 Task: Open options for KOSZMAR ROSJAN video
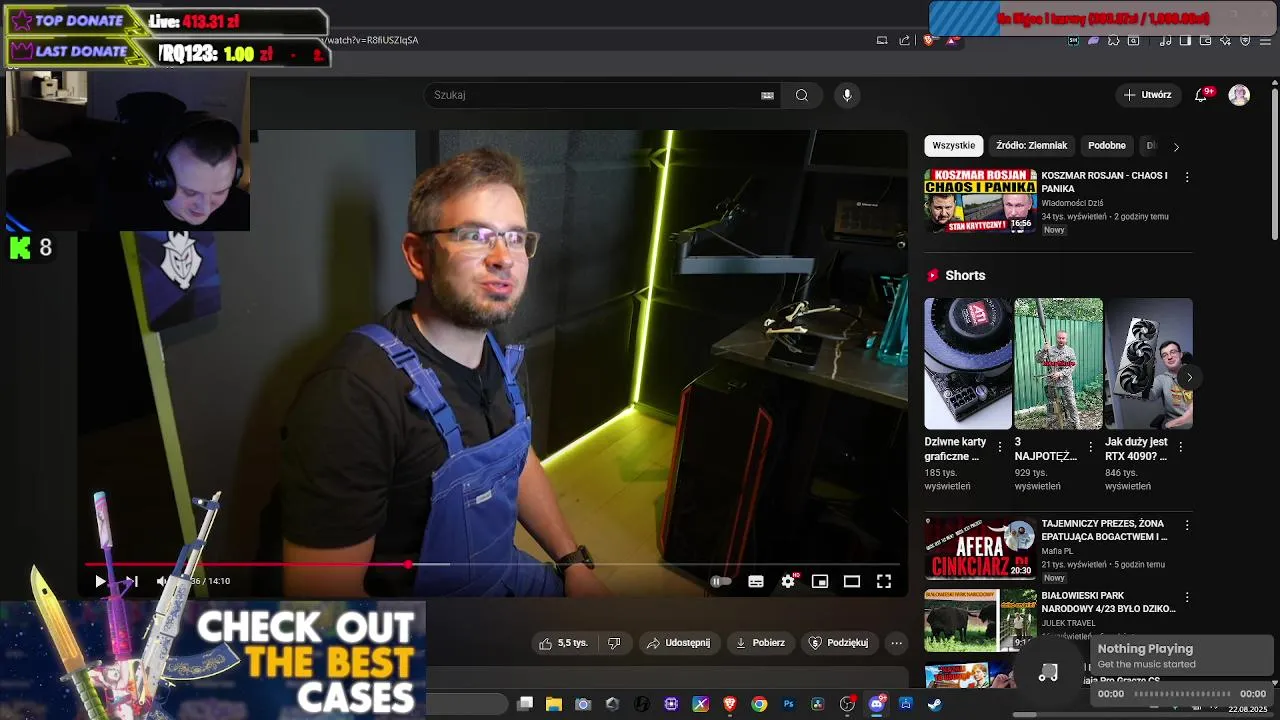[1187, 177]
